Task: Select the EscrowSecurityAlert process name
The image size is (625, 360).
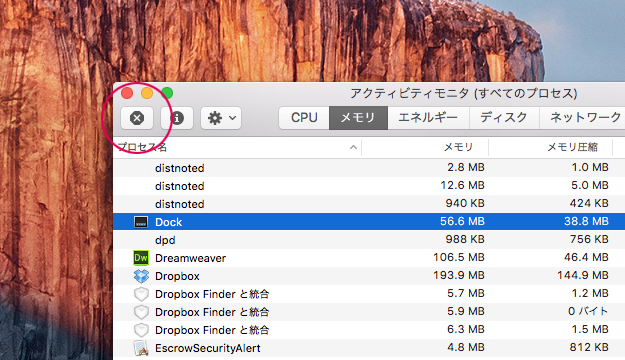Action: click(x=208, y=348)
